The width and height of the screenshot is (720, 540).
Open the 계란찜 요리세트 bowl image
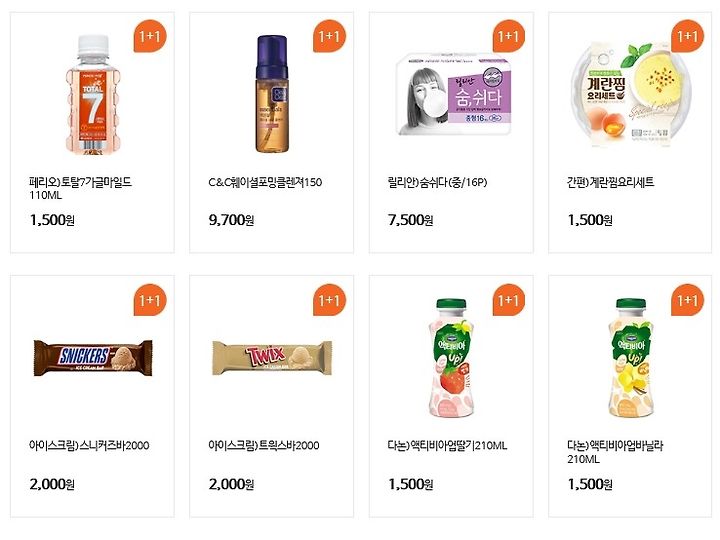[630, 95]
